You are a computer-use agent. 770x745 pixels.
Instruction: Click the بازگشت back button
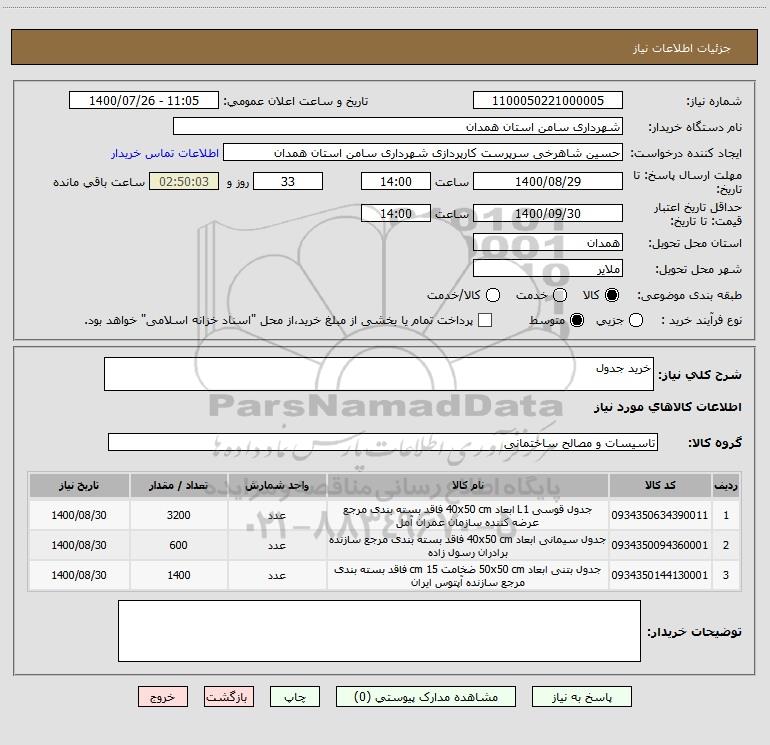pyautogui.click(x=229, y=697)
